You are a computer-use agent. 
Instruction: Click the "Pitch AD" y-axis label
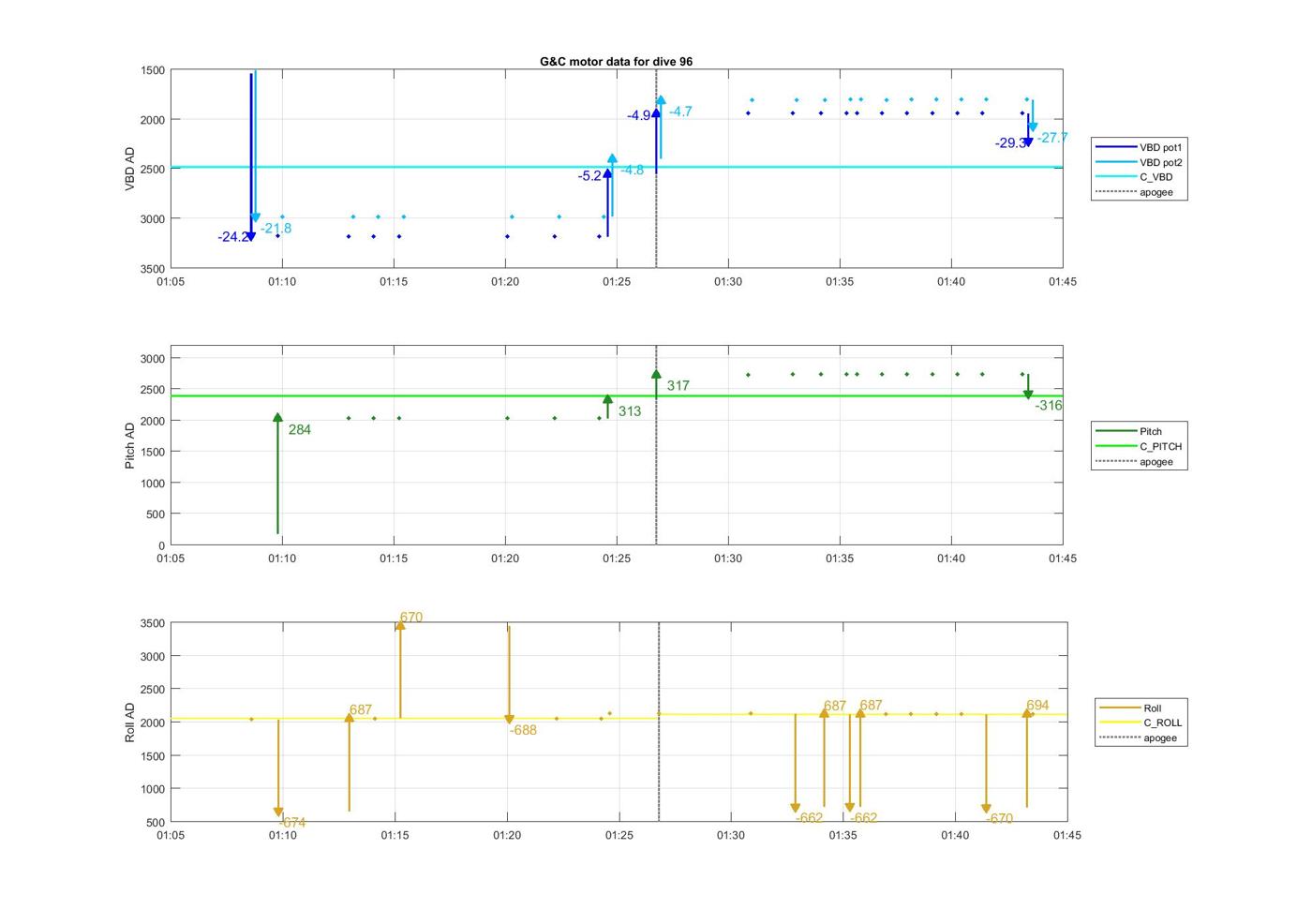pyautogui.click(x=129, y=445)
